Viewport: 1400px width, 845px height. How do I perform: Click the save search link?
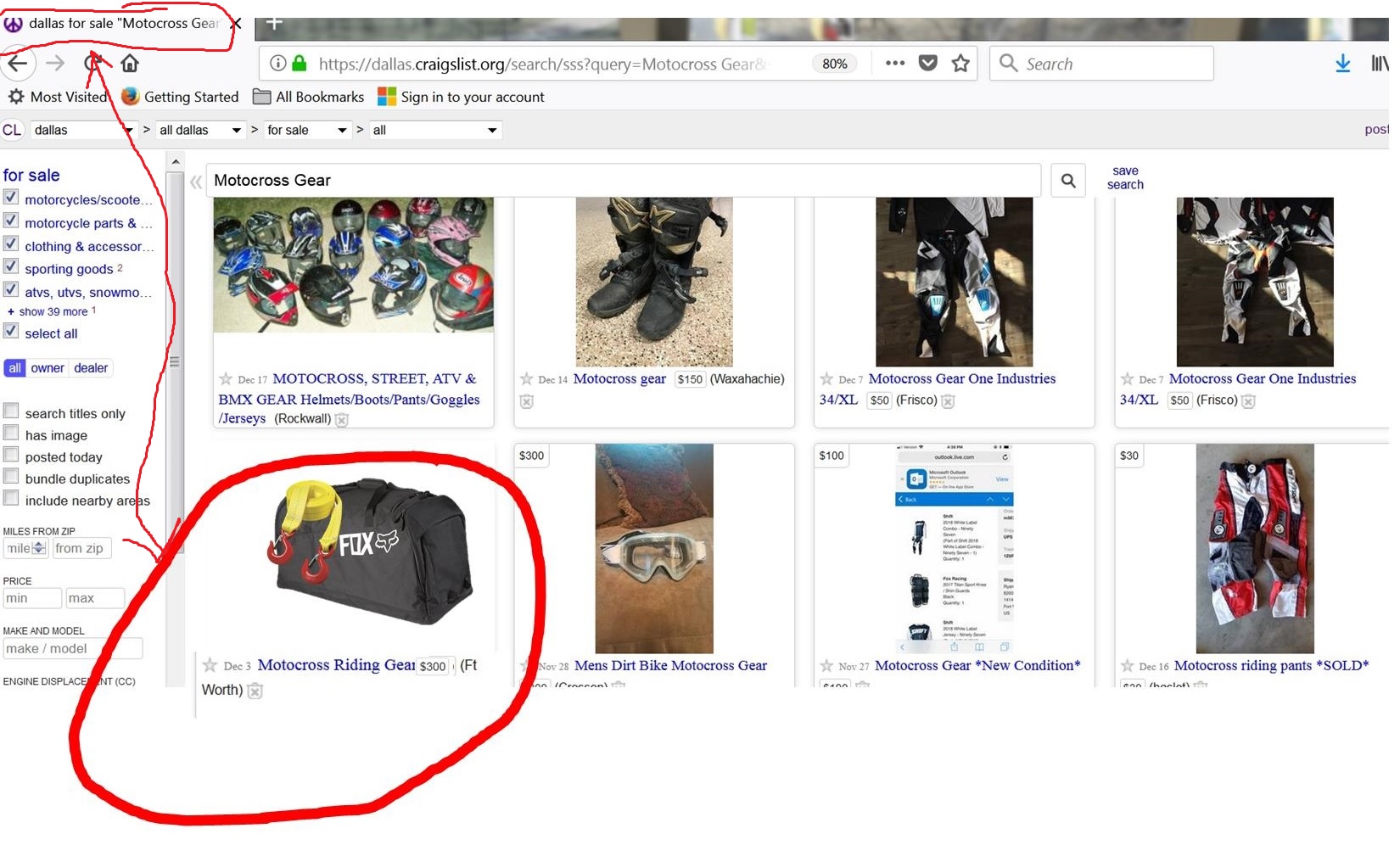[1125, 177]
